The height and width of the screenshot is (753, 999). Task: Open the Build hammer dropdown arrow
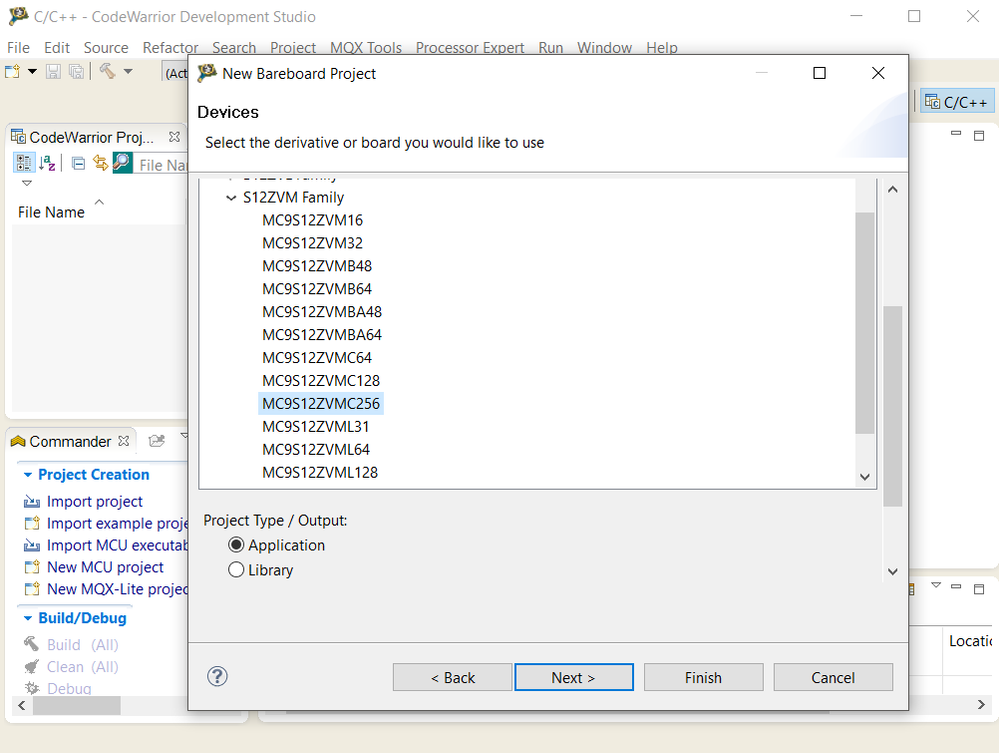click(x=128, y=71)
